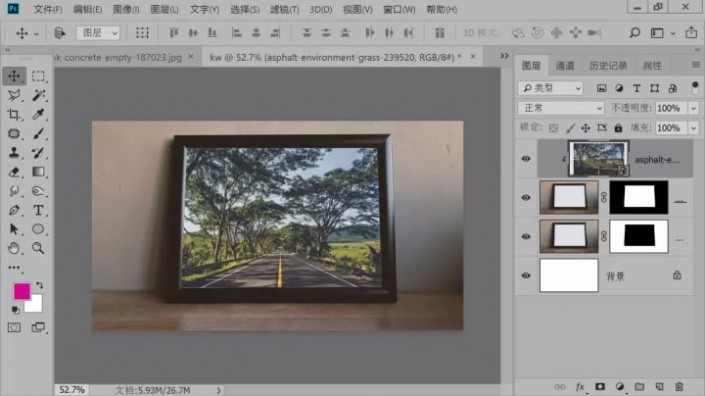
Task: Open the 图像(I) menu
Action: [126, 9]
